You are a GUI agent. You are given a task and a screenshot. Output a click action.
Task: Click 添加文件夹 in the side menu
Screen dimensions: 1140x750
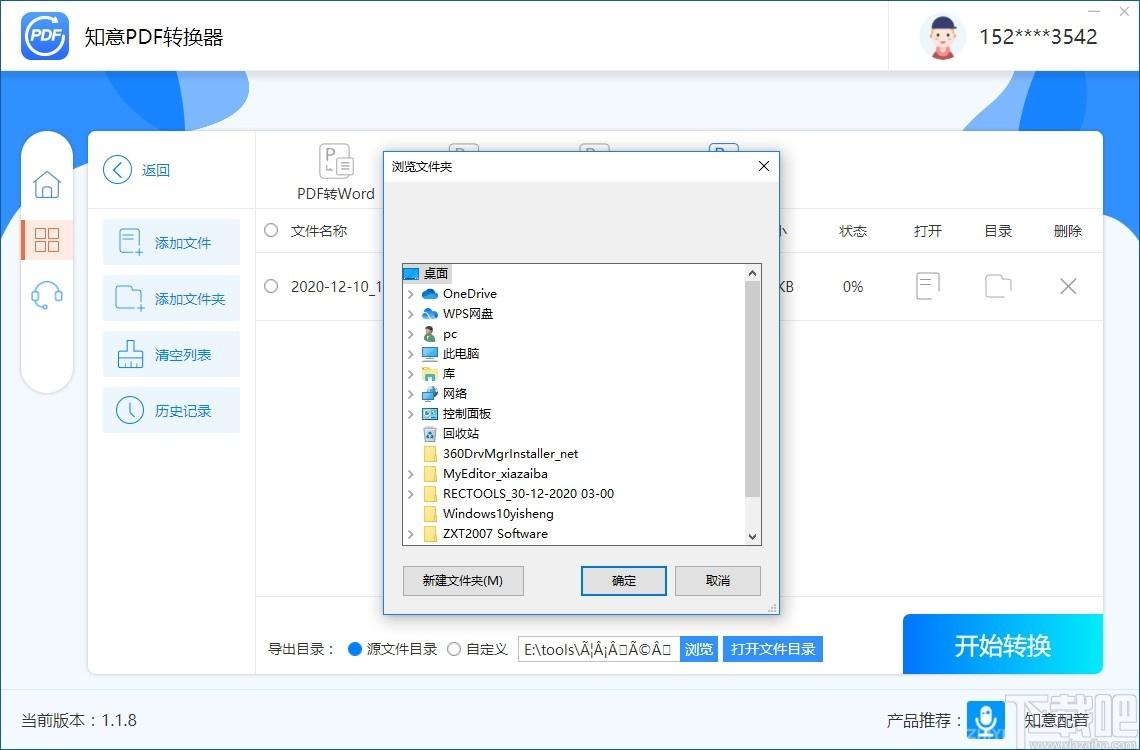171,298
